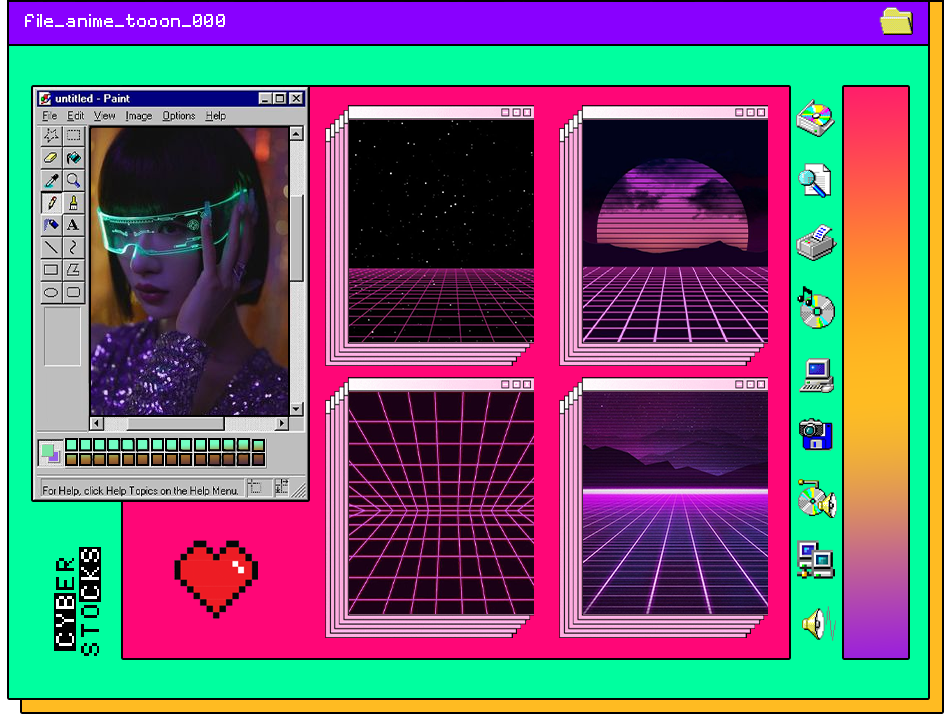Select the Polygon shape tool
The width and height of the screenshot is (950, 723).
tap(73, 270)
